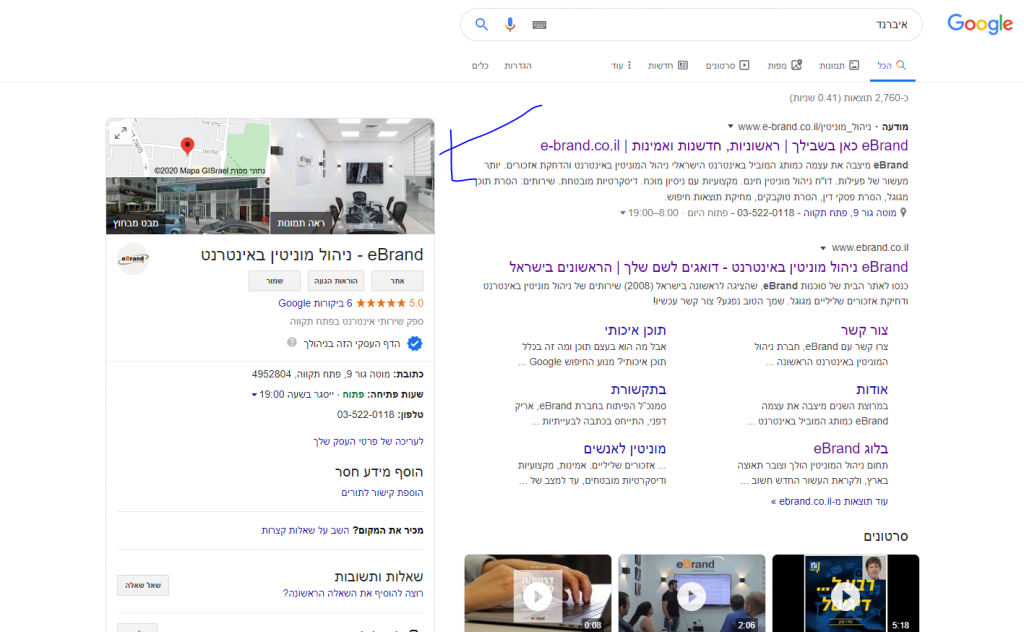Click the blue verified badge icon

tap(415, 343)
